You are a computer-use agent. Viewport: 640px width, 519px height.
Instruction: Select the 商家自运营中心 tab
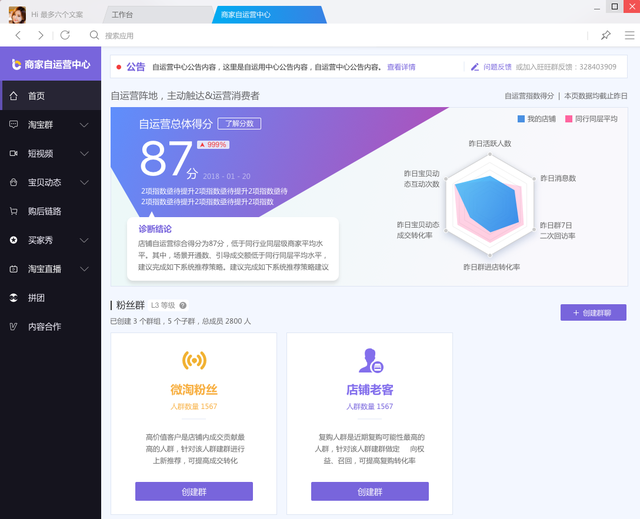[269, 15]
